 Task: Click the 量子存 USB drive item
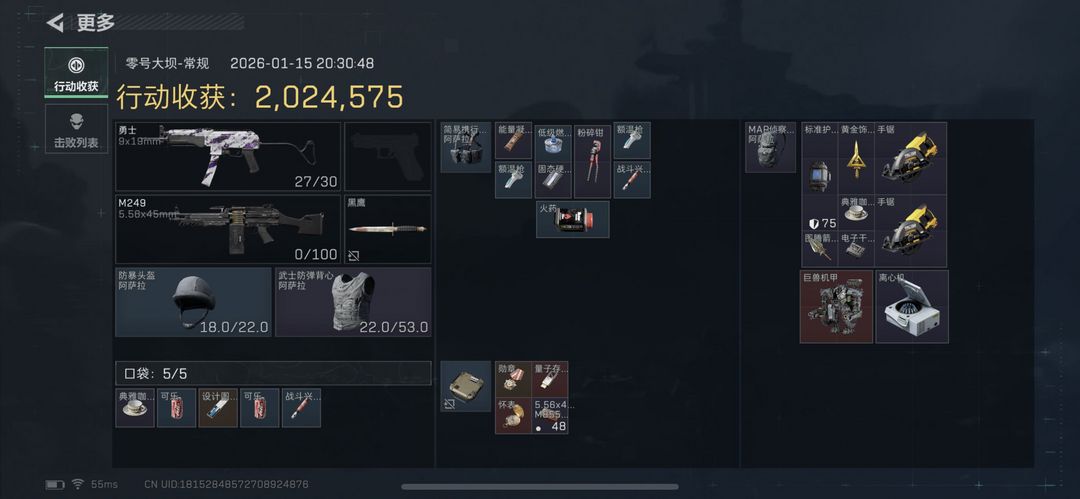tap(551, 379)
